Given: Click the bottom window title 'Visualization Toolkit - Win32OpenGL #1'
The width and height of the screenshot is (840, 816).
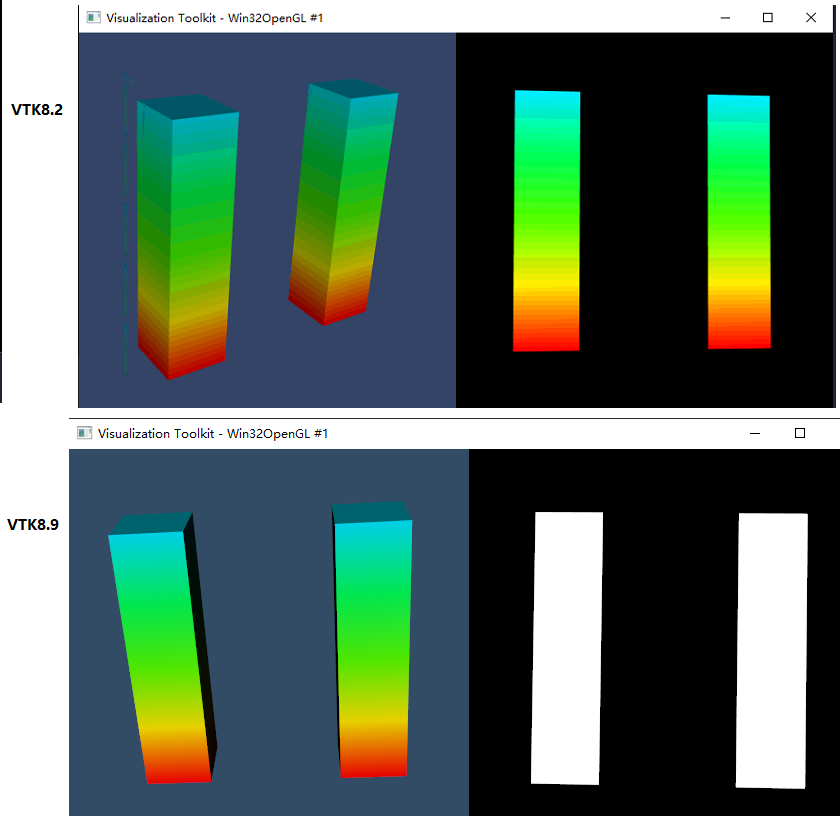Looking at the screenshot, I should click(213, 433).
